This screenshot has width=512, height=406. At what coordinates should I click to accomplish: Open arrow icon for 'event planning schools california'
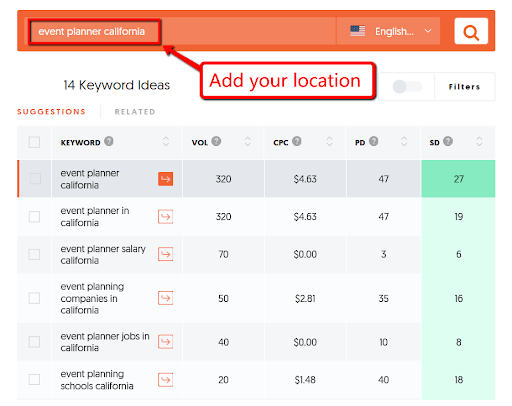coord(165,380)
